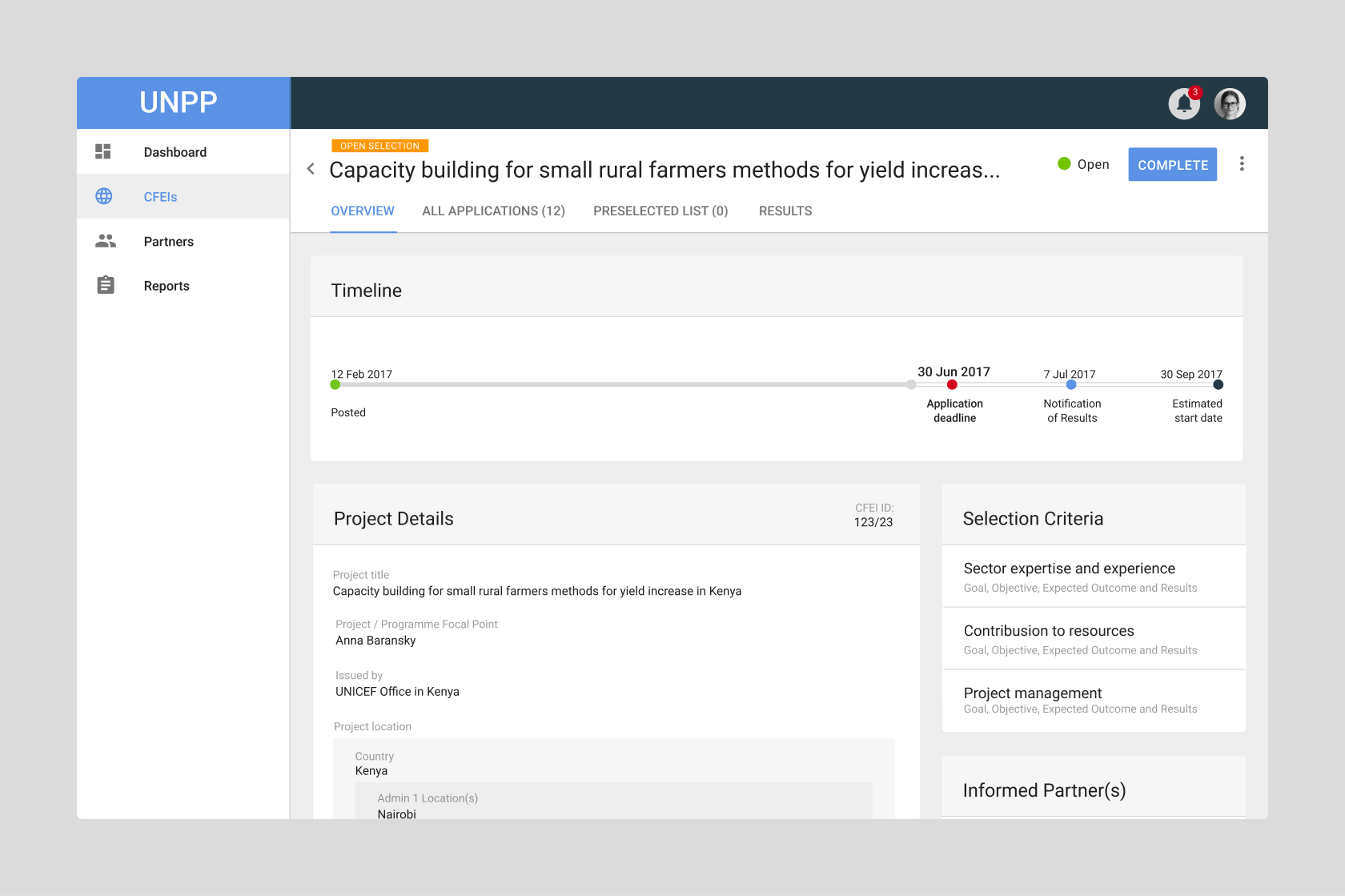Screen dimensions: 1345x896
Task: Switch to the Overview tab
Action: coord(363,211)
